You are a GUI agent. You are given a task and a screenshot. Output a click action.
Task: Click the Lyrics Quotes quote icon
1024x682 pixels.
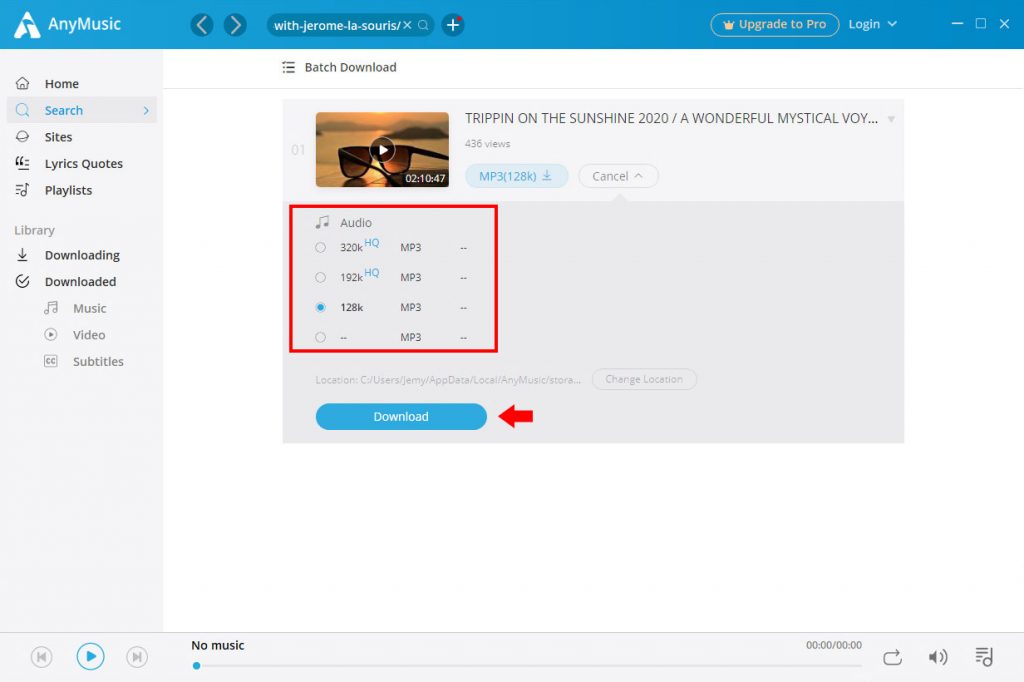[22, 163]
